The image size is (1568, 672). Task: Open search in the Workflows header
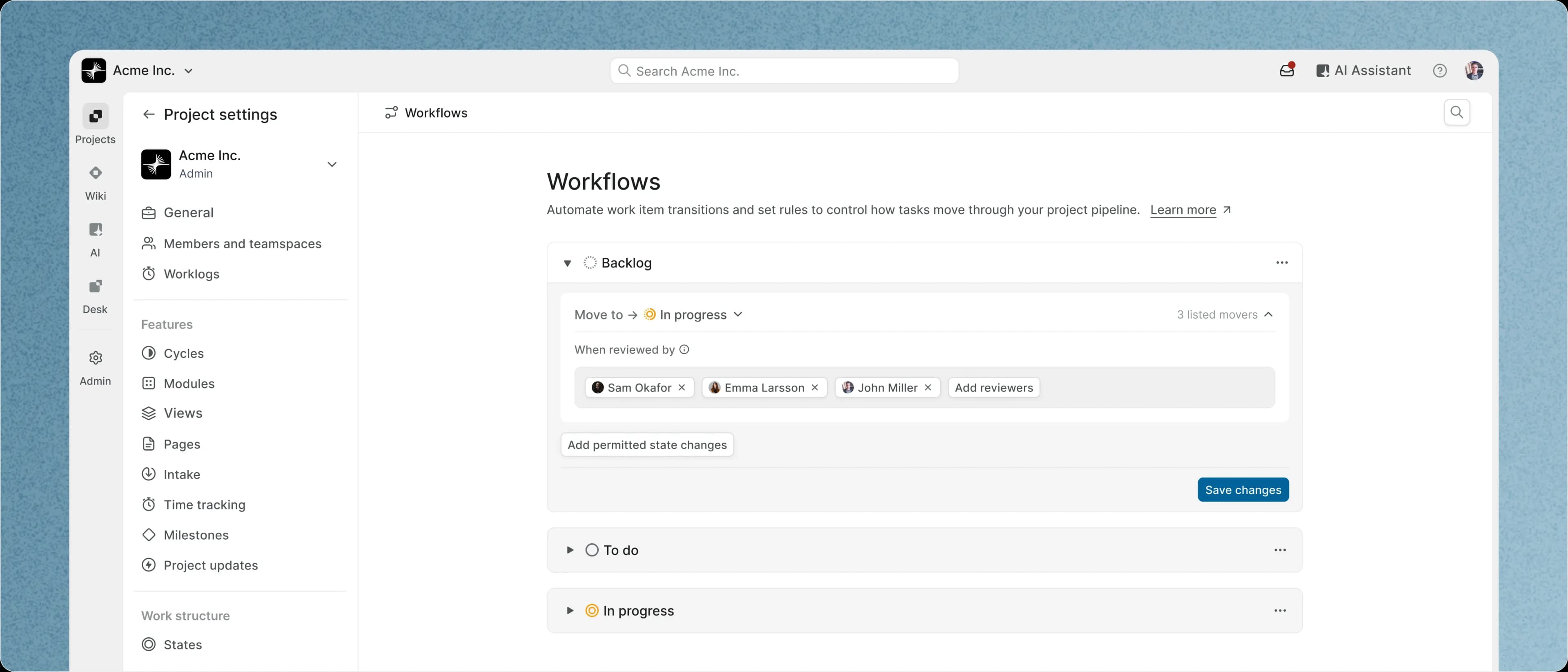1457,113
